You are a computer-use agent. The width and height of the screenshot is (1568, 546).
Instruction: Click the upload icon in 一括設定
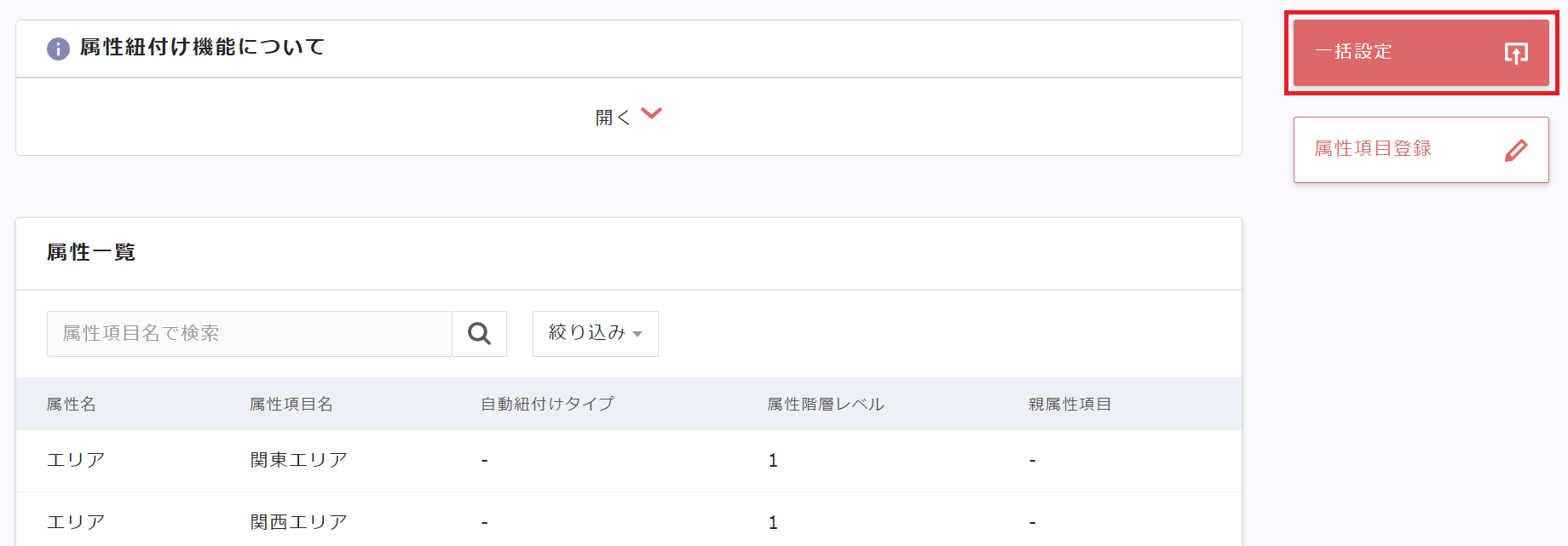pos(1516,54)
